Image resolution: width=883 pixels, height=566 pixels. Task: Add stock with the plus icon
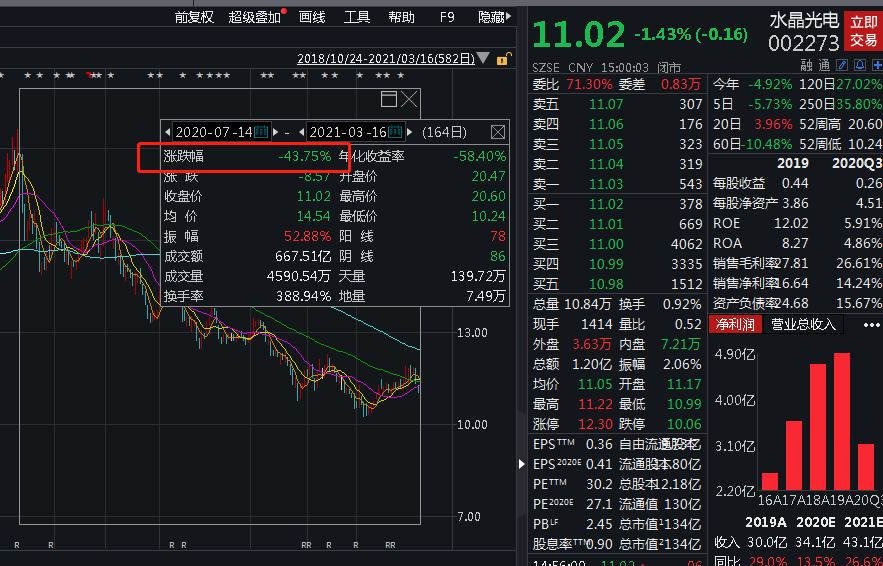[875, 65]
